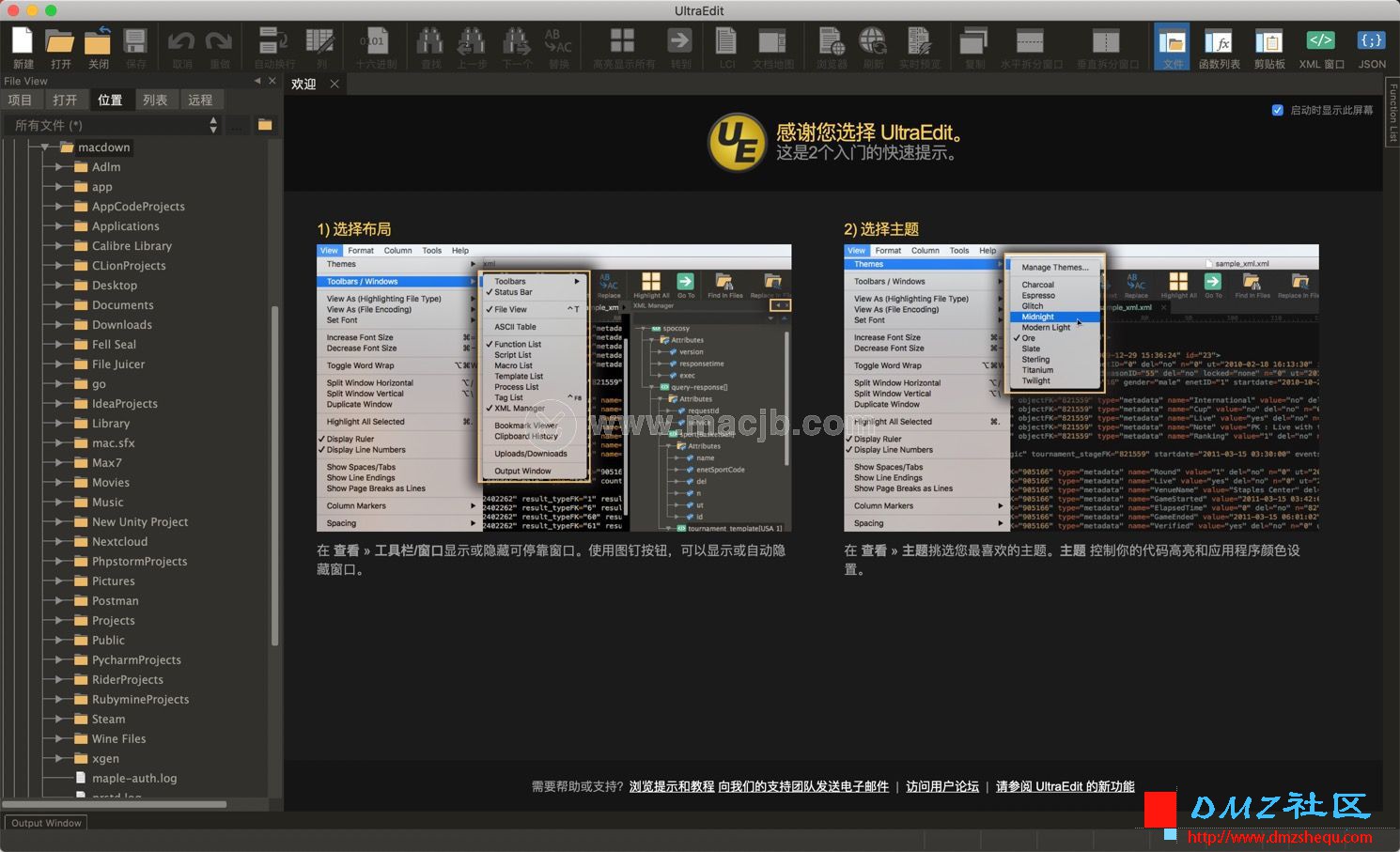Click the 替换 (Replace) toolbar icon
The width and height of the screenshot is (1400, 852).
point(558,42)
